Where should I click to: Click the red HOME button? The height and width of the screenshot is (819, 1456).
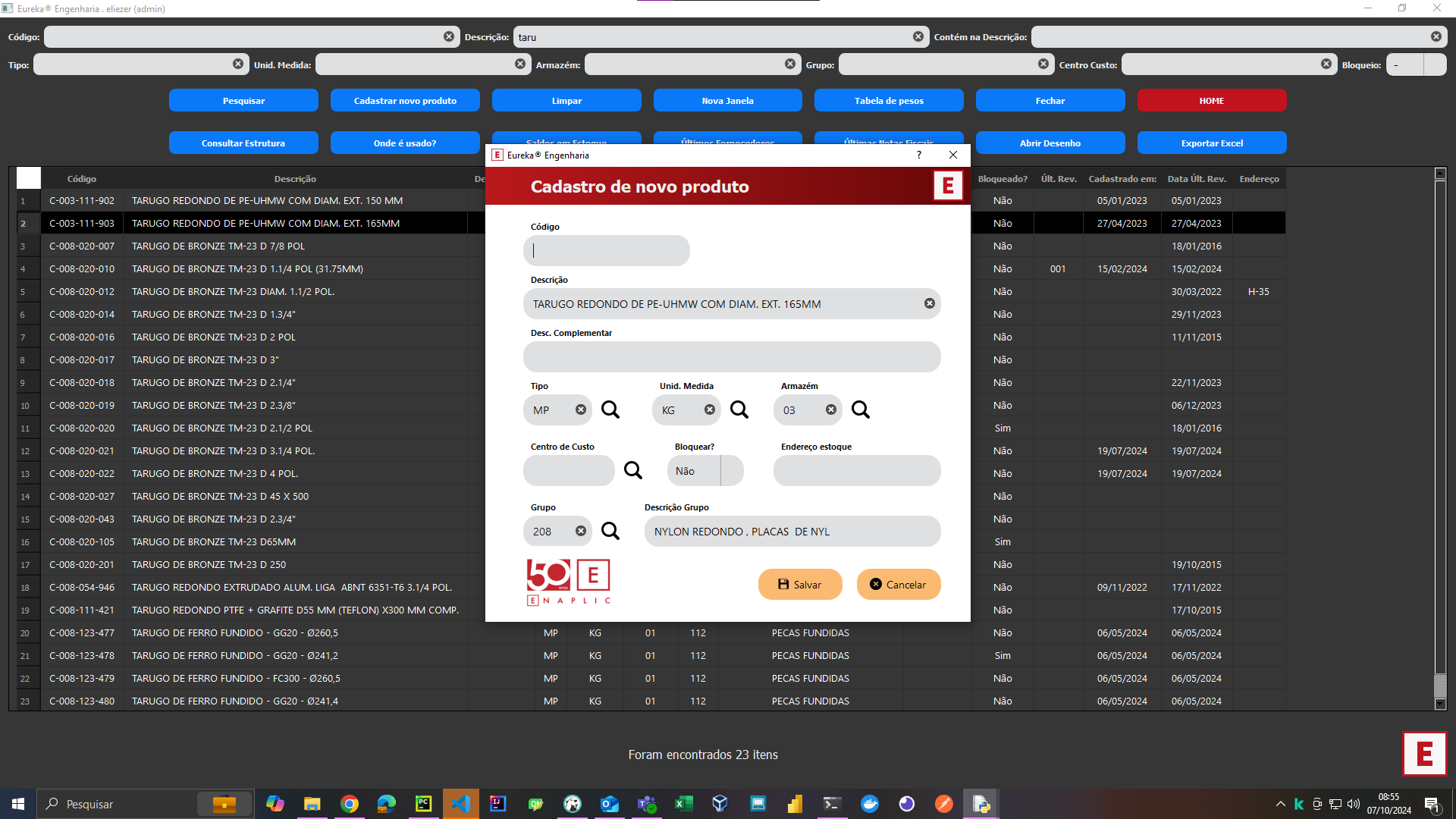[x=1212, y=101]
